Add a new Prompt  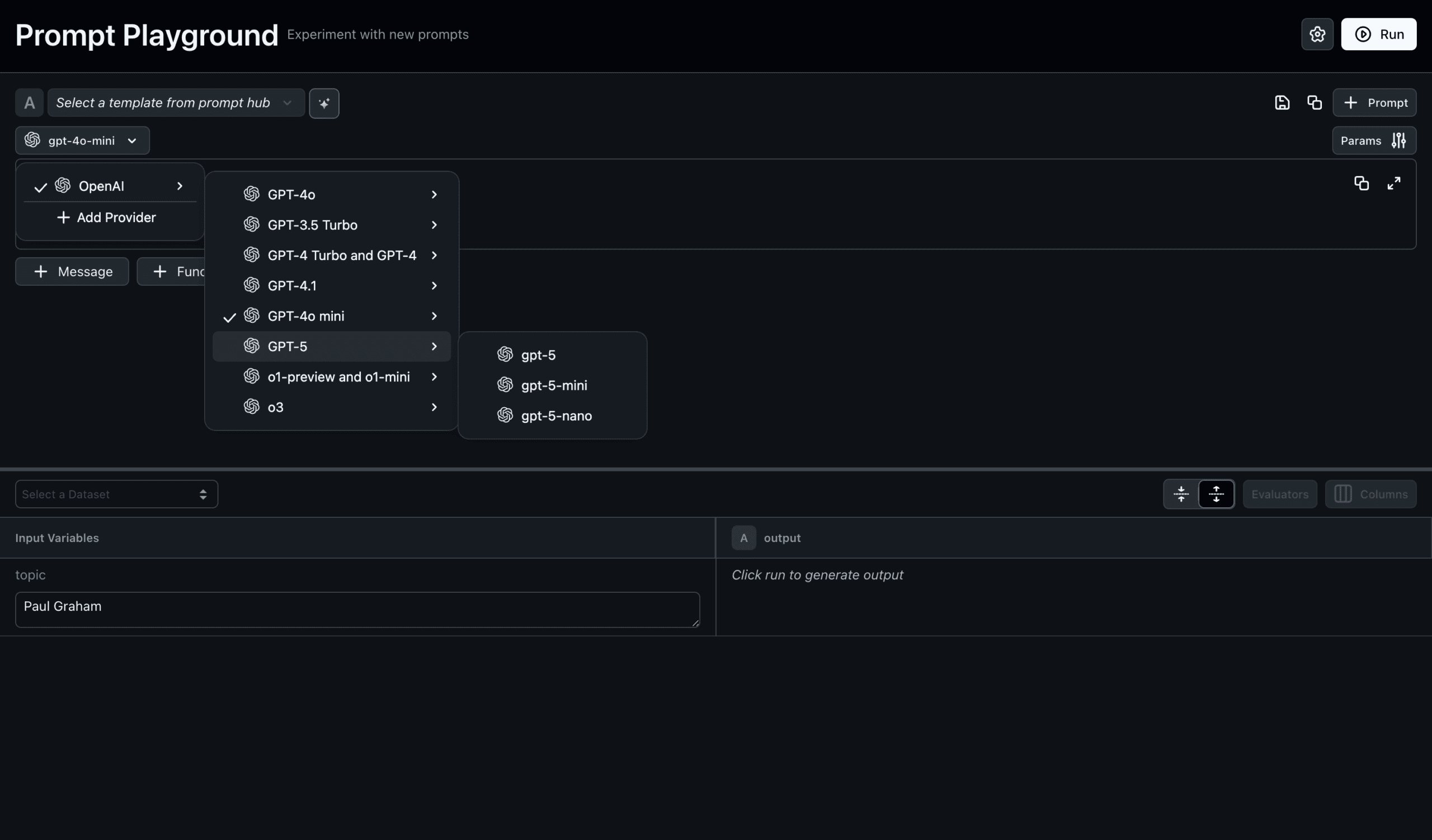(x=1374, y=103)
